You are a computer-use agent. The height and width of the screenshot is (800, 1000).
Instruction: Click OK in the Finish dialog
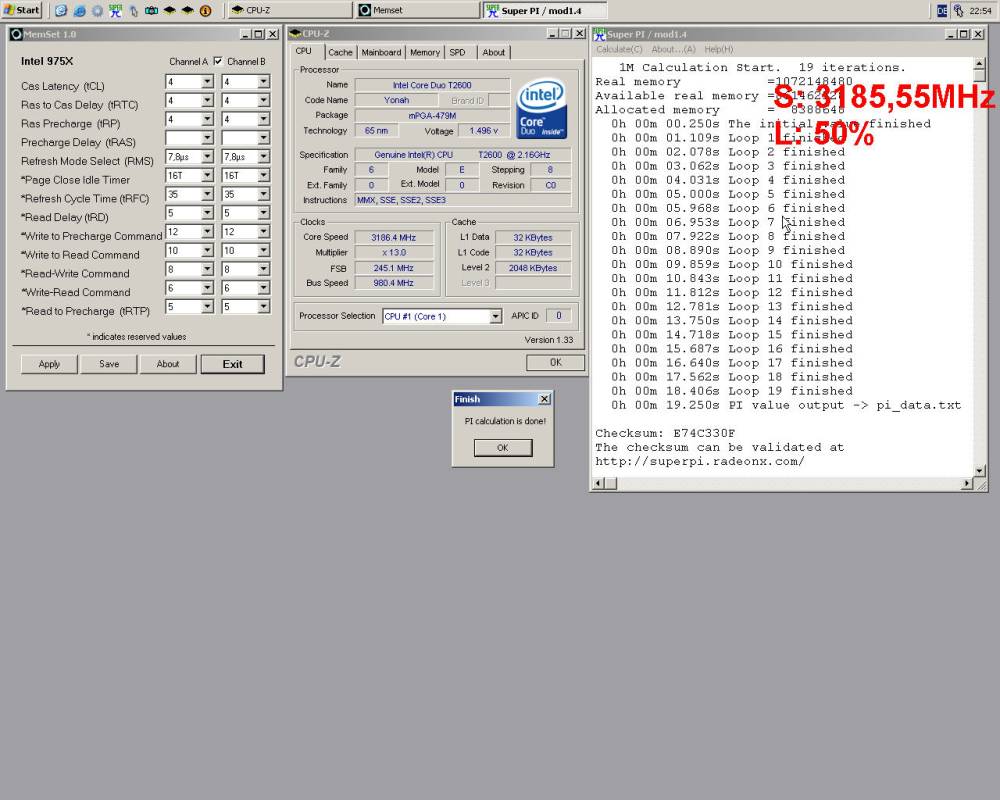(503, 448)
